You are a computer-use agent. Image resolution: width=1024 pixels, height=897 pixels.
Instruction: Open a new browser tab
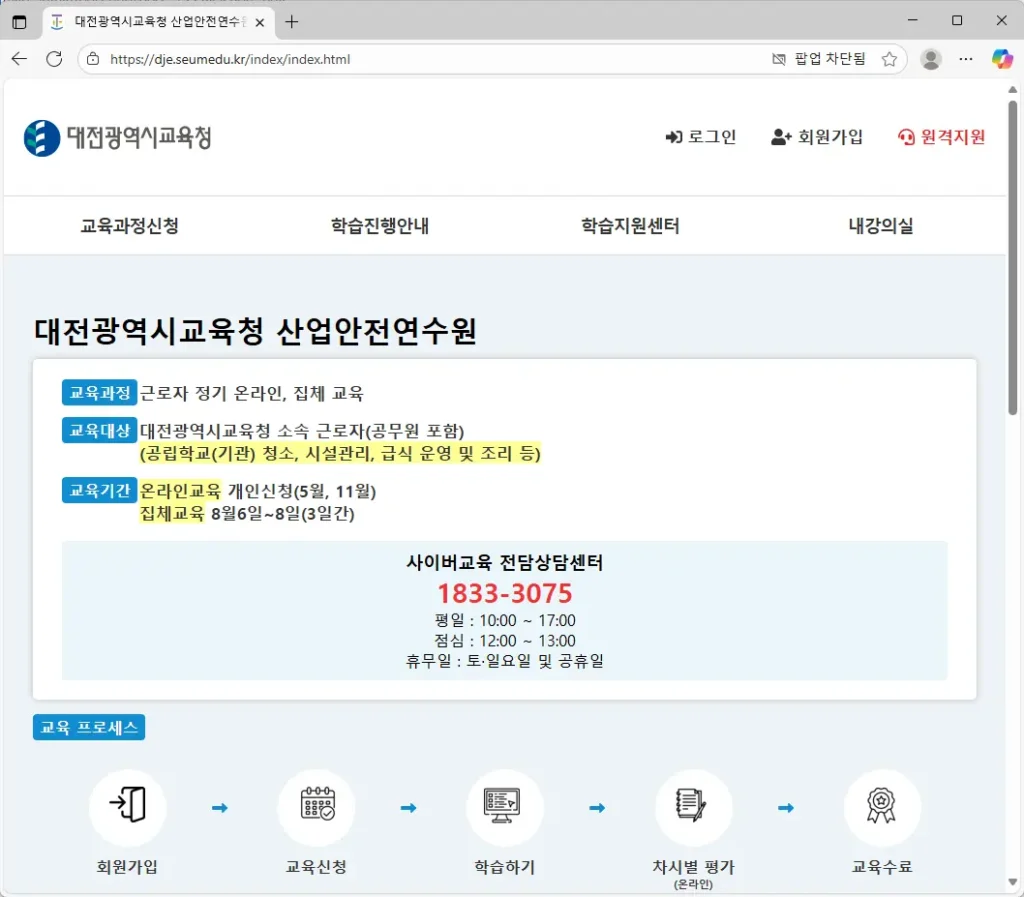291,22
